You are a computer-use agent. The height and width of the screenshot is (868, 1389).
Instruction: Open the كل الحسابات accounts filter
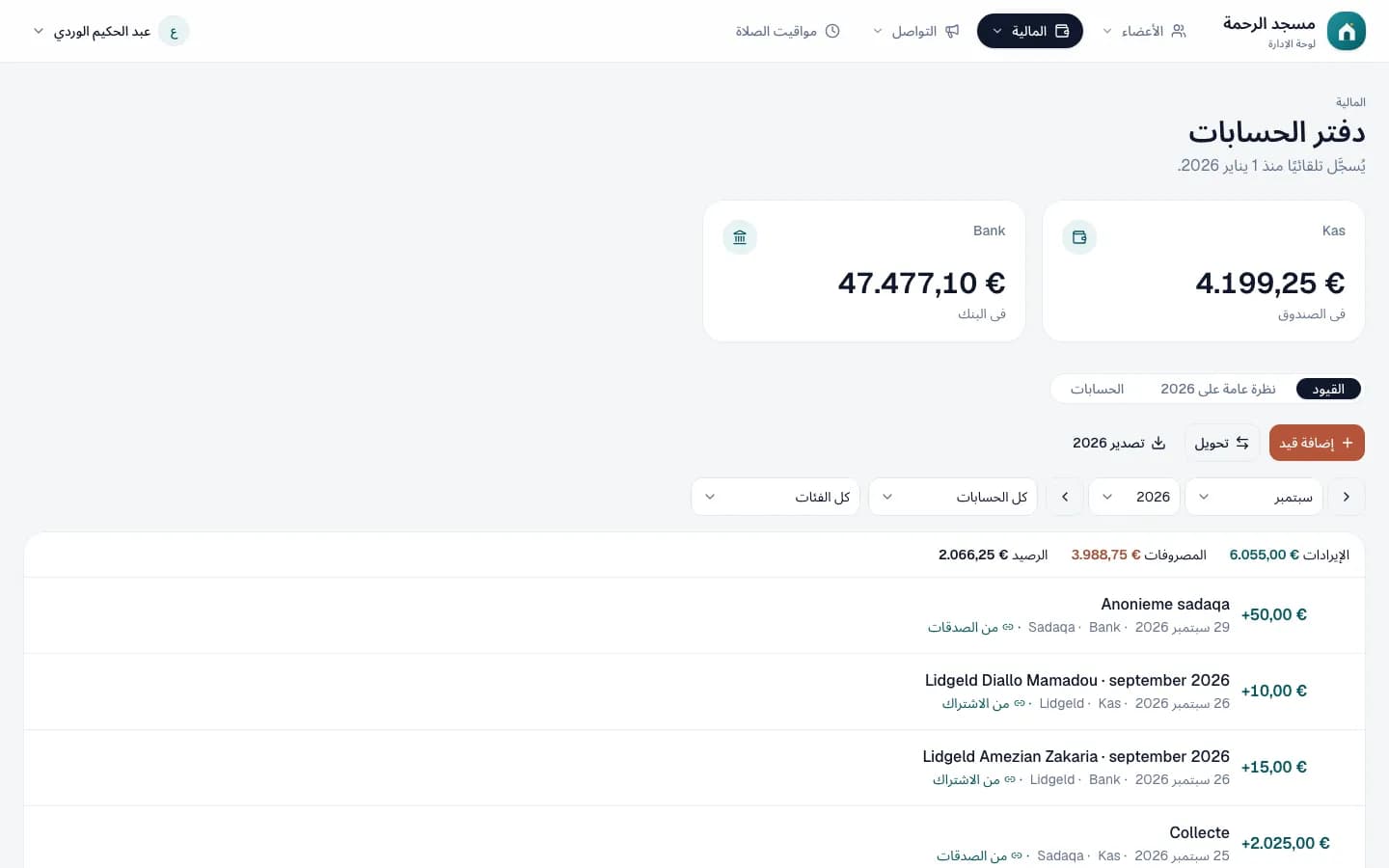pyautogui.click(x=953, y=497)
